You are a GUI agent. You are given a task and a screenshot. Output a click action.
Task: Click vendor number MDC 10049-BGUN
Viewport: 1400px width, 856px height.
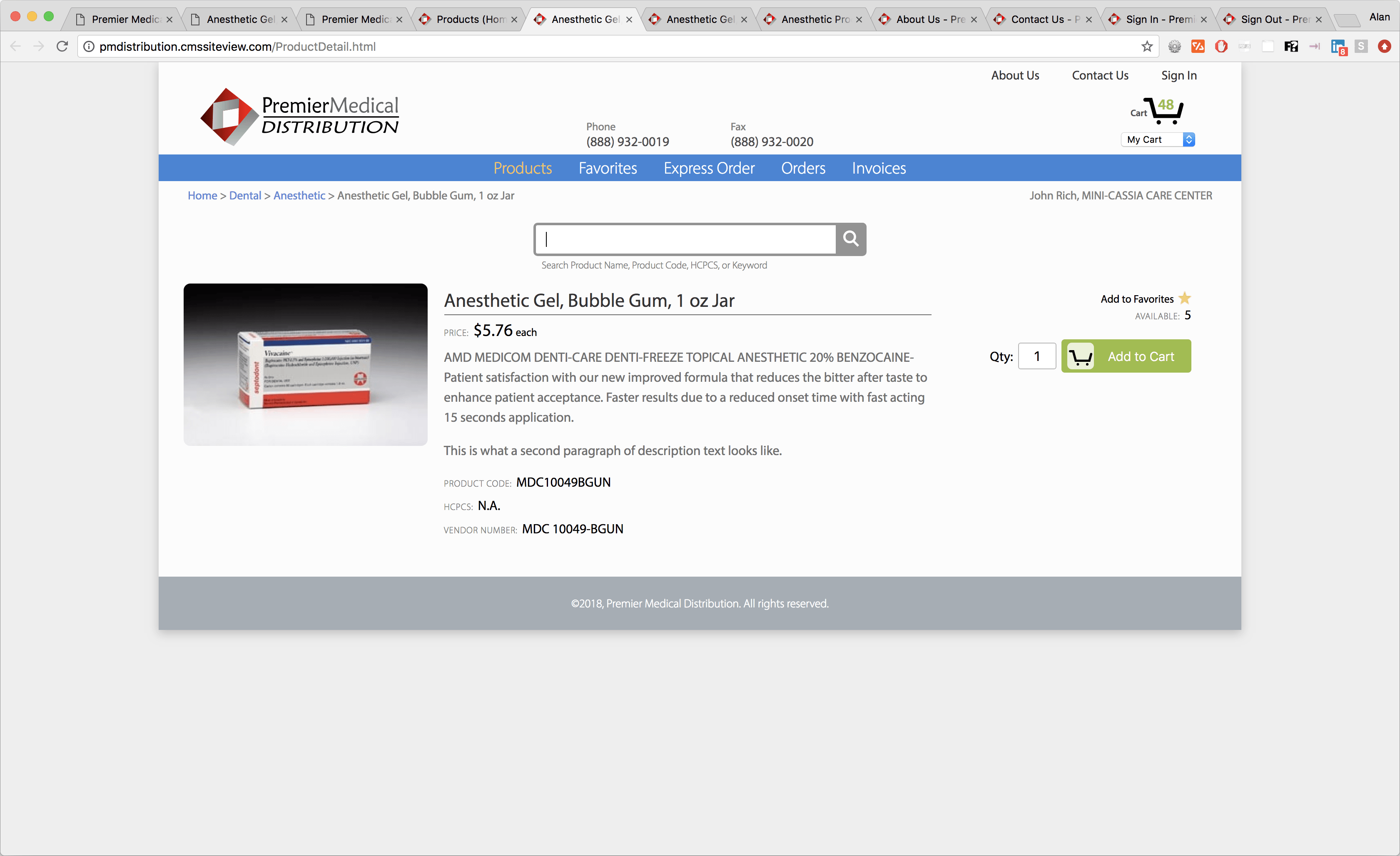pos(572,529)
